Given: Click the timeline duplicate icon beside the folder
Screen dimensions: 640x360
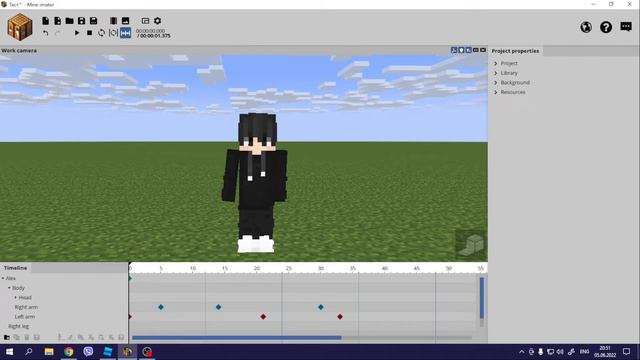Looking at the screenshot, I should coord(17,338).
